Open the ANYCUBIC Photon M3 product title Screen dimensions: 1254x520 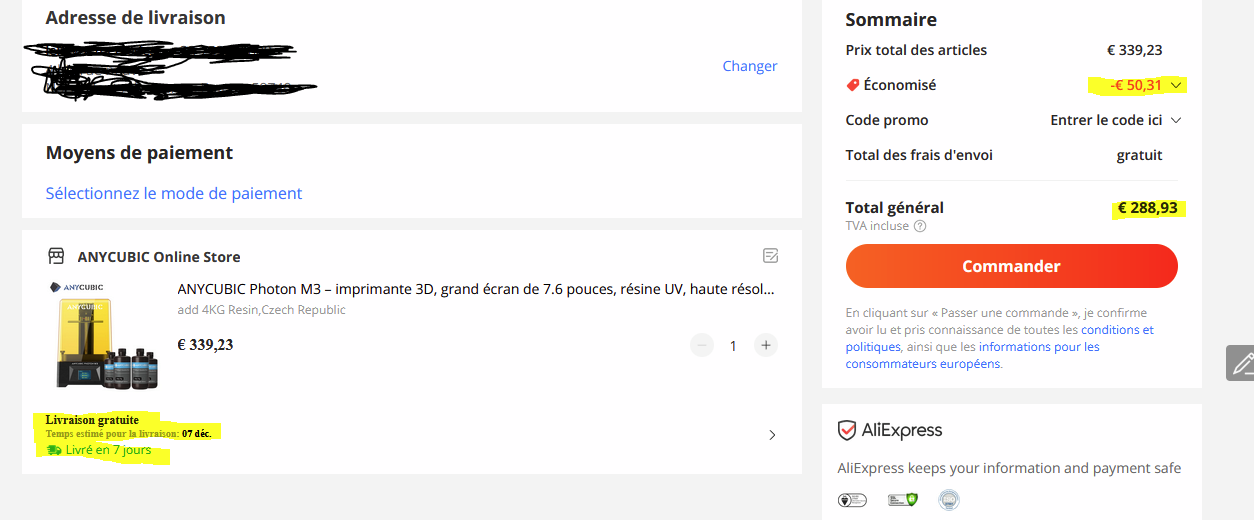coord(476,289)
